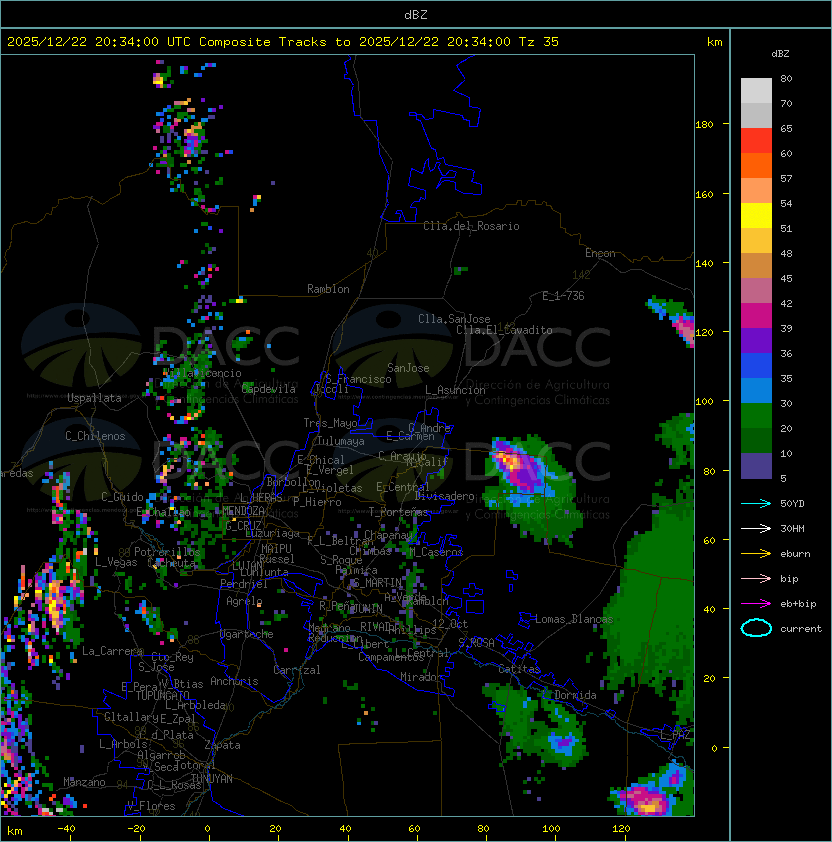The width and height of the screenshot is (832, 842).
Task: Click the yellow eburn arrow legend icon
Action: coord(756,554)
